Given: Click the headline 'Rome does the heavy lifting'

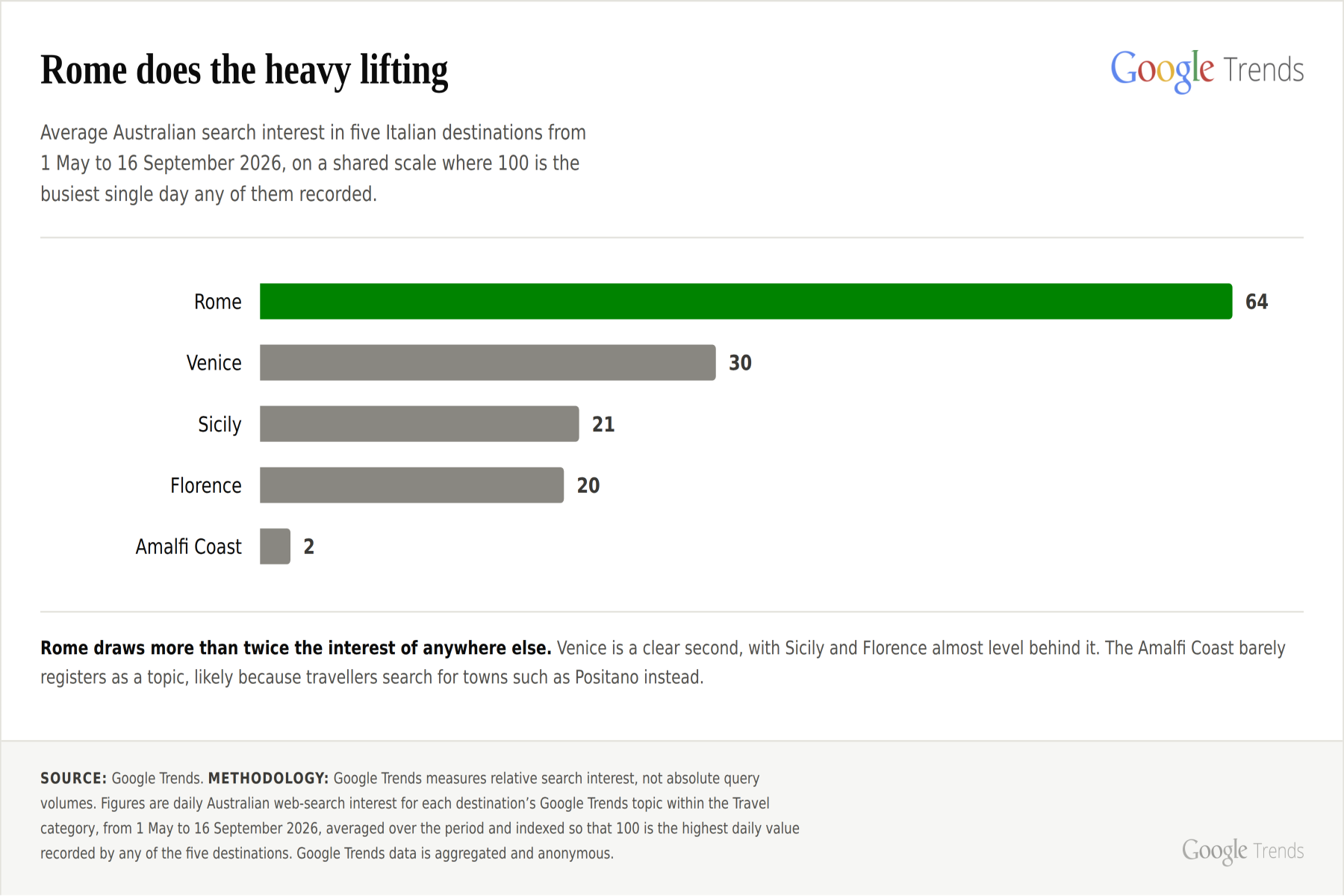Looking at the screenshot, I should pos(244,71).
